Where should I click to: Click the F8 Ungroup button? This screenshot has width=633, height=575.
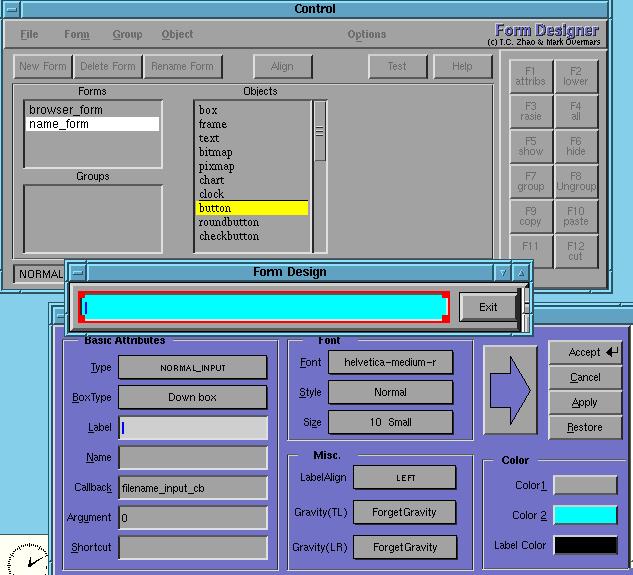(575, 181)
